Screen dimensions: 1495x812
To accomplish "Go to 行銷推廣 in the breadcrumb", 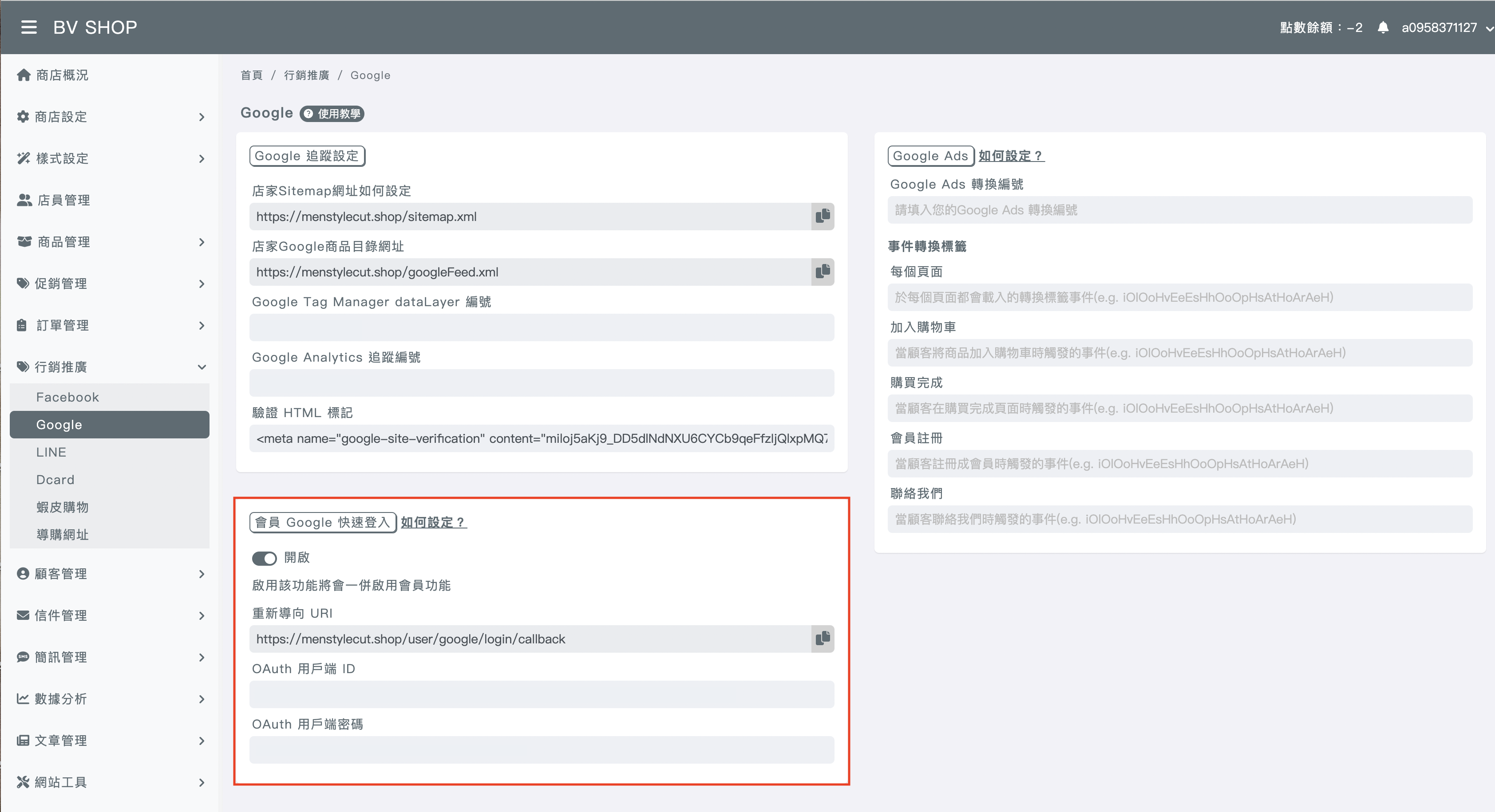I will pyautogui.click(x=306, y=75).
